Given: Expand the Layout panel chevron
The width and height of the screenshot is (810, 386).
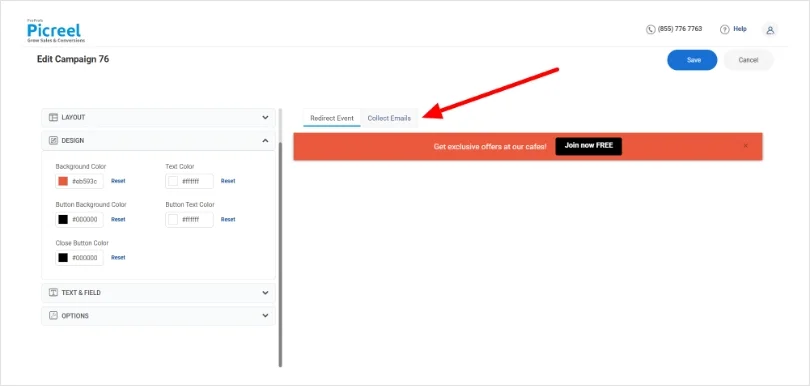Looking at the screenshot, I should point(265,117).
